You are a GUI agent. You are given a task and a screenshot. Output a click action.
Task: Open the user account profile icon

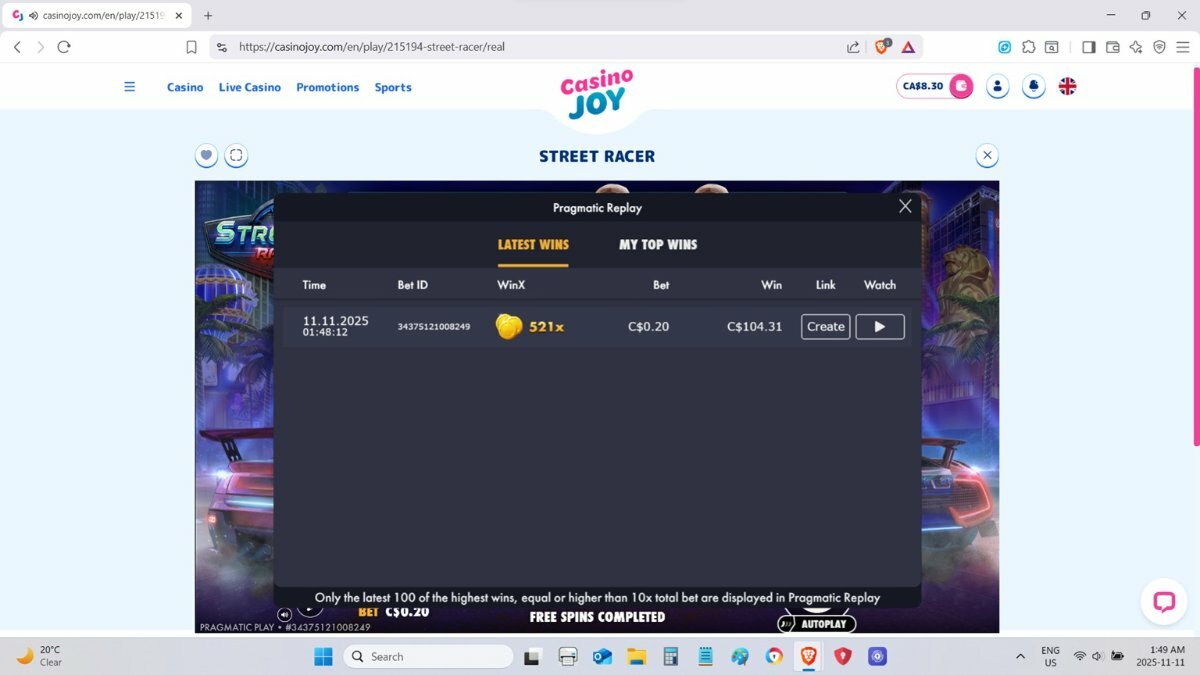point(997,86)
